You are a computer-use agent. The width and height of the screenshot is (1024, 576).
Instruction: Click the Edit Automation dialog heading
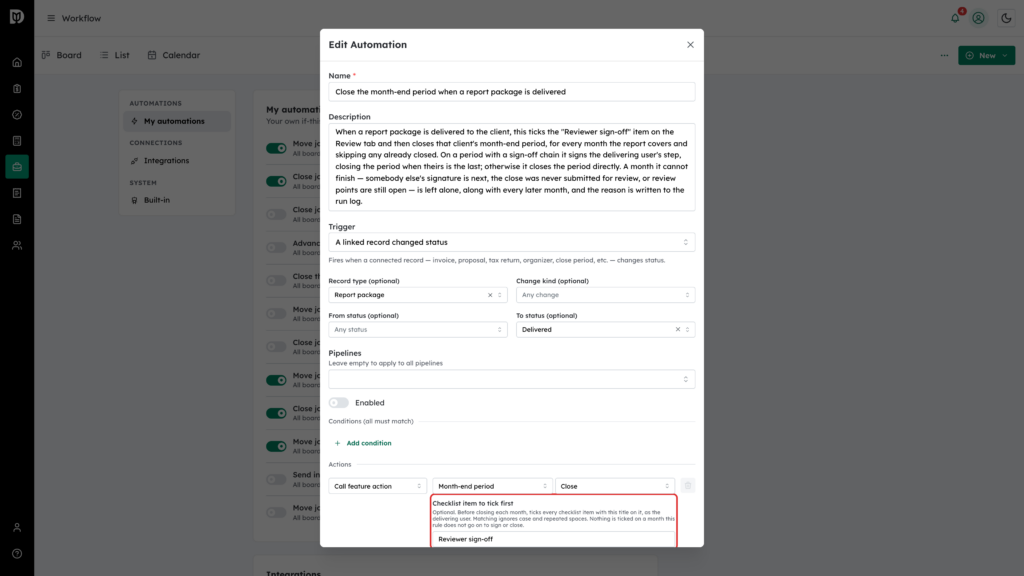point(368,44)
